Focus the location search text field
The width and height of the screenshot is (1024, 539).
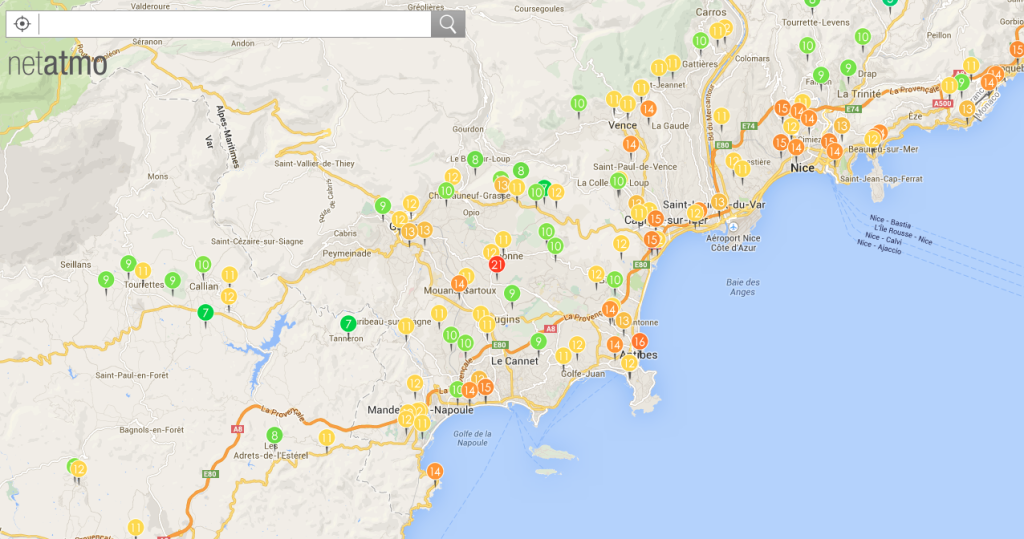pos(235,24)
